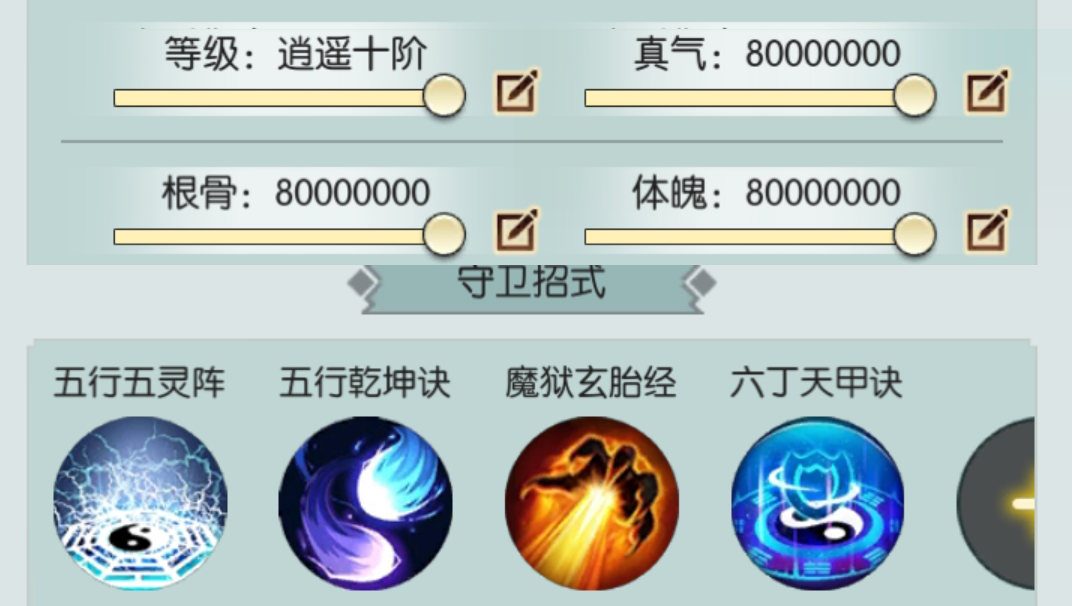The image size is (1080, 606).
Task: Tap the partially visible add skill slot
Action: point(996,503)
